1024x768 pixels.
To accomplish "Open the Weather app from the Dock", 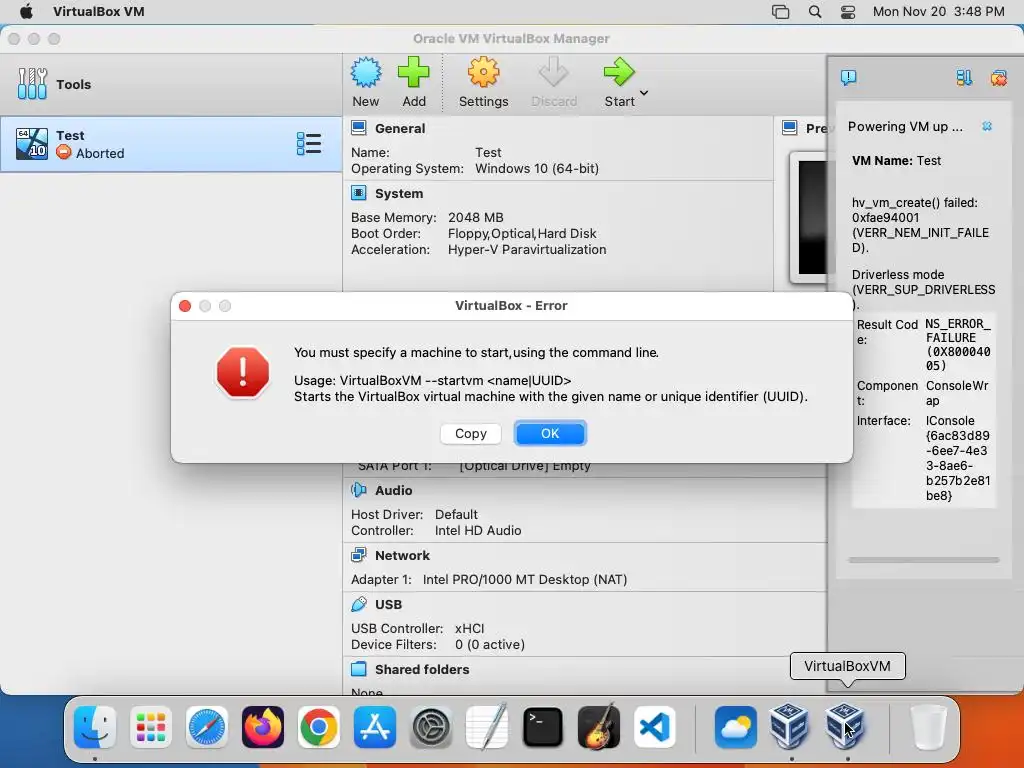I will click(x=736, y=727).
